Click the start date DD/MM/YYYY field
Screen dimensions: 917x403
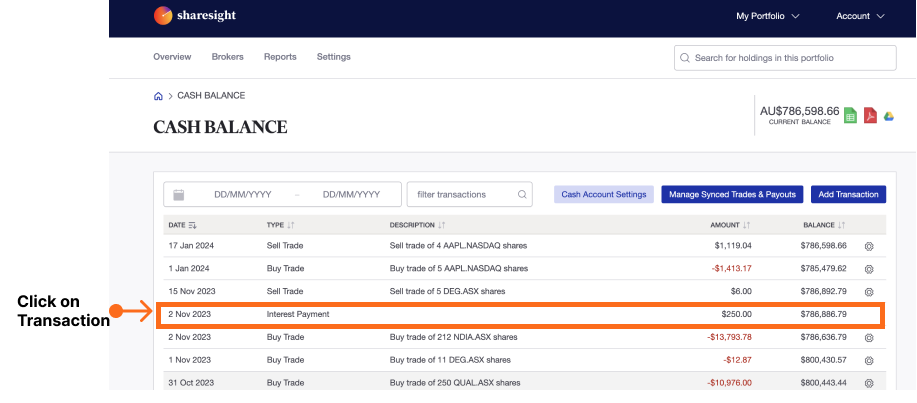click(x=243, y=195)
